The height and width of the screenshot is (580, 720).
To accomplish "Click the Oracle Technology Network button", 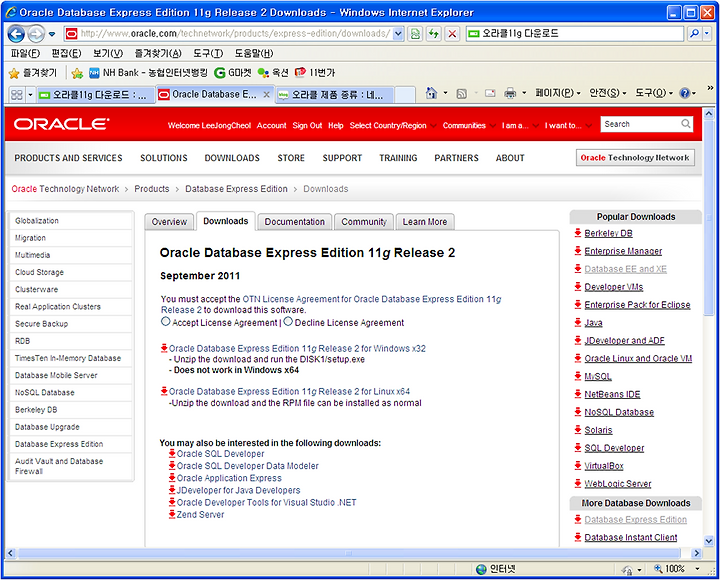I will click(635, 158).
